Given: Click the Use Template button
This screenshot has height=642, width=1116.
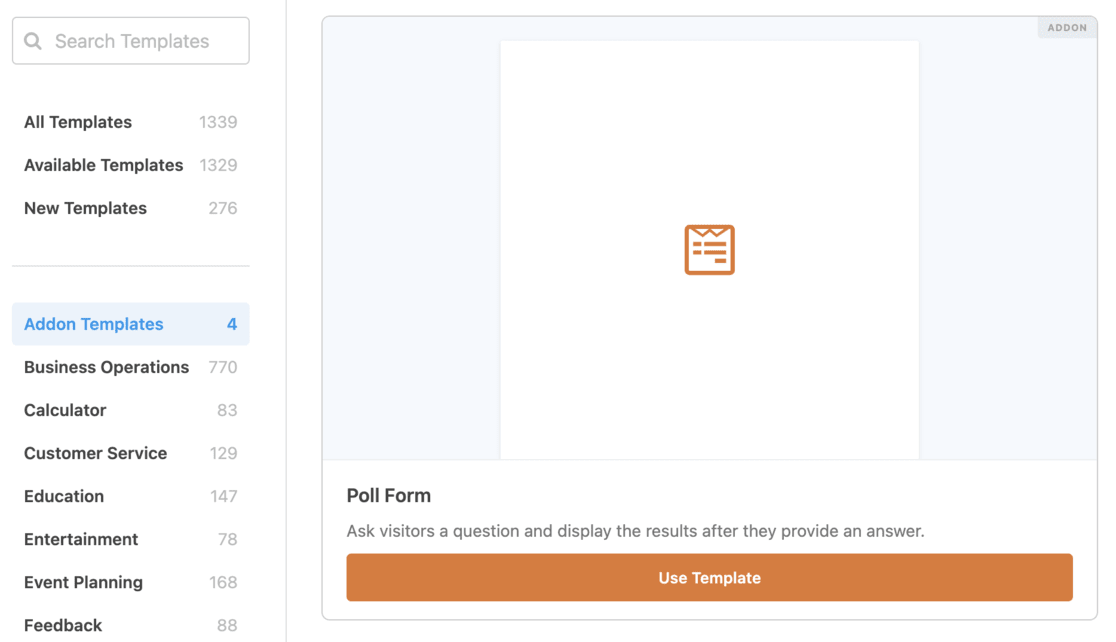Looking at the screenshot, I should (x=709, y=577).
